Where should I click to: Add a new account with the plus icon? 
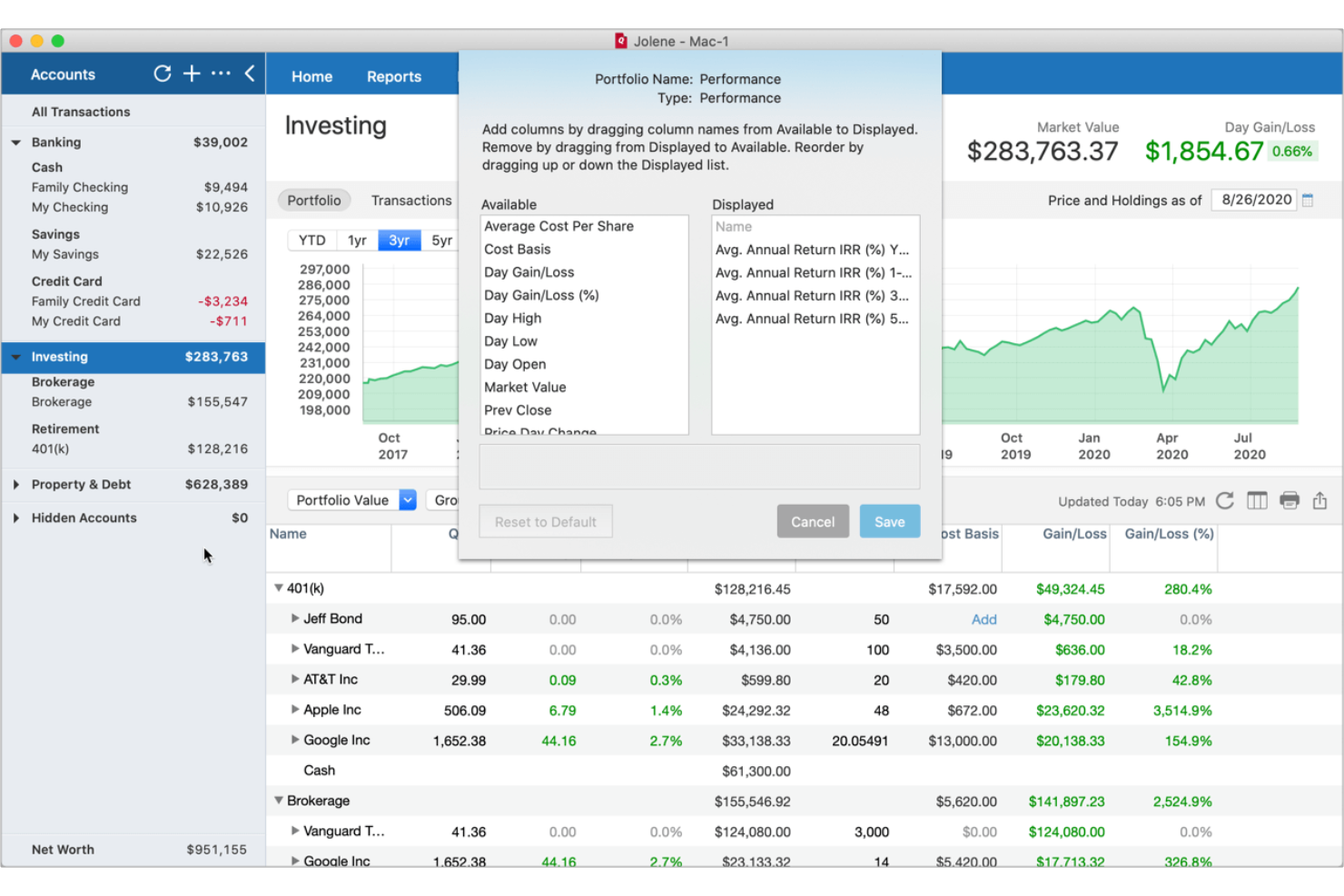192,74
